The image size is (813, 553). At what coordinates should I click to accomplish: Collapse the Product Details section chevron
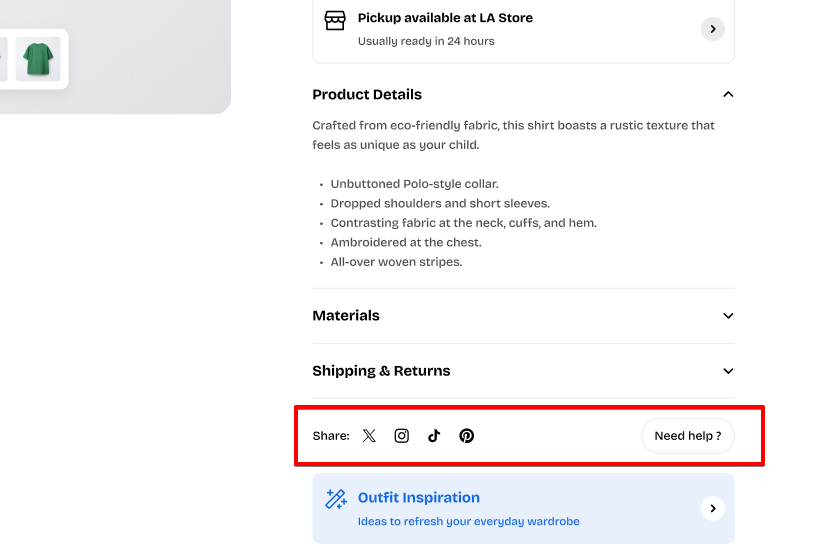[x=728, y=95]
